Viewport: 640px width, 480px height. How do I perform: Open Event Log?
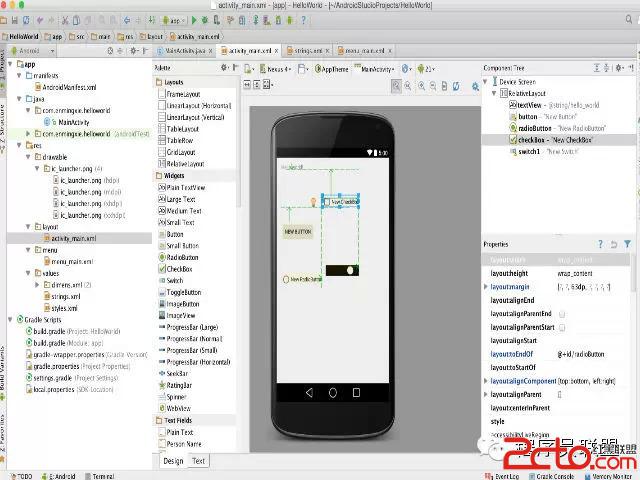502,476
